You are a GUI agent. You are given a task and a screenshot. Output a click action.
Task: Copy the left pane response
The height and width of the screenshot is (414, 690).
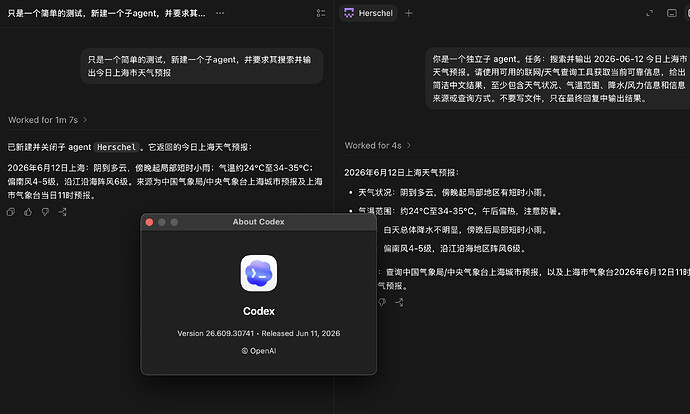point(11,212)
